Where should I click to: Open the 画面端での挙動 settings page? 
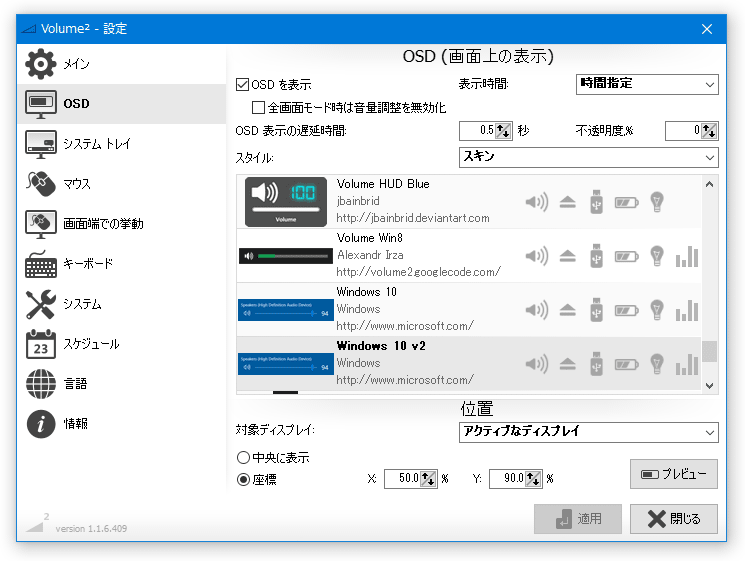(x=121, y=223)
